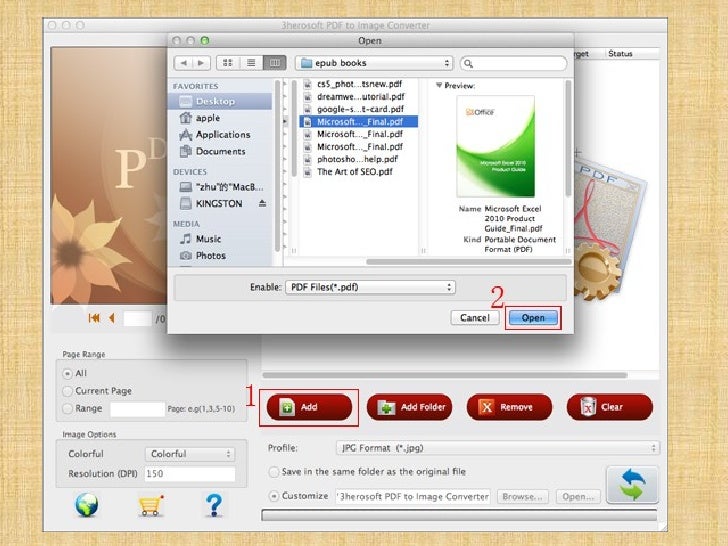Go forward in the Open dialog
The width and height of the screenshot is (728, 546).
pyautogui.click(x=201, y=63)
